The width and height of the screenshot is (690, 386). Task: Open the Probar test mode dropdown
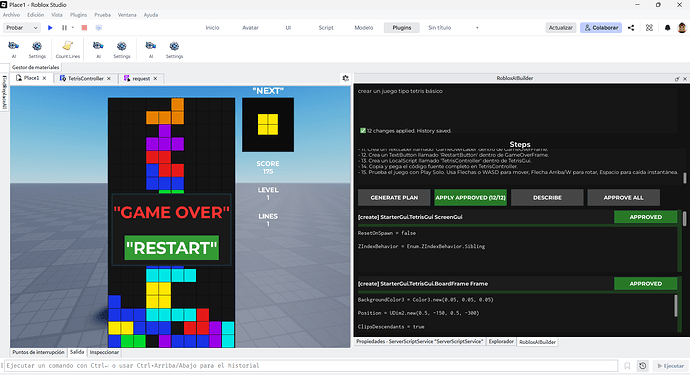pos(22,28)
